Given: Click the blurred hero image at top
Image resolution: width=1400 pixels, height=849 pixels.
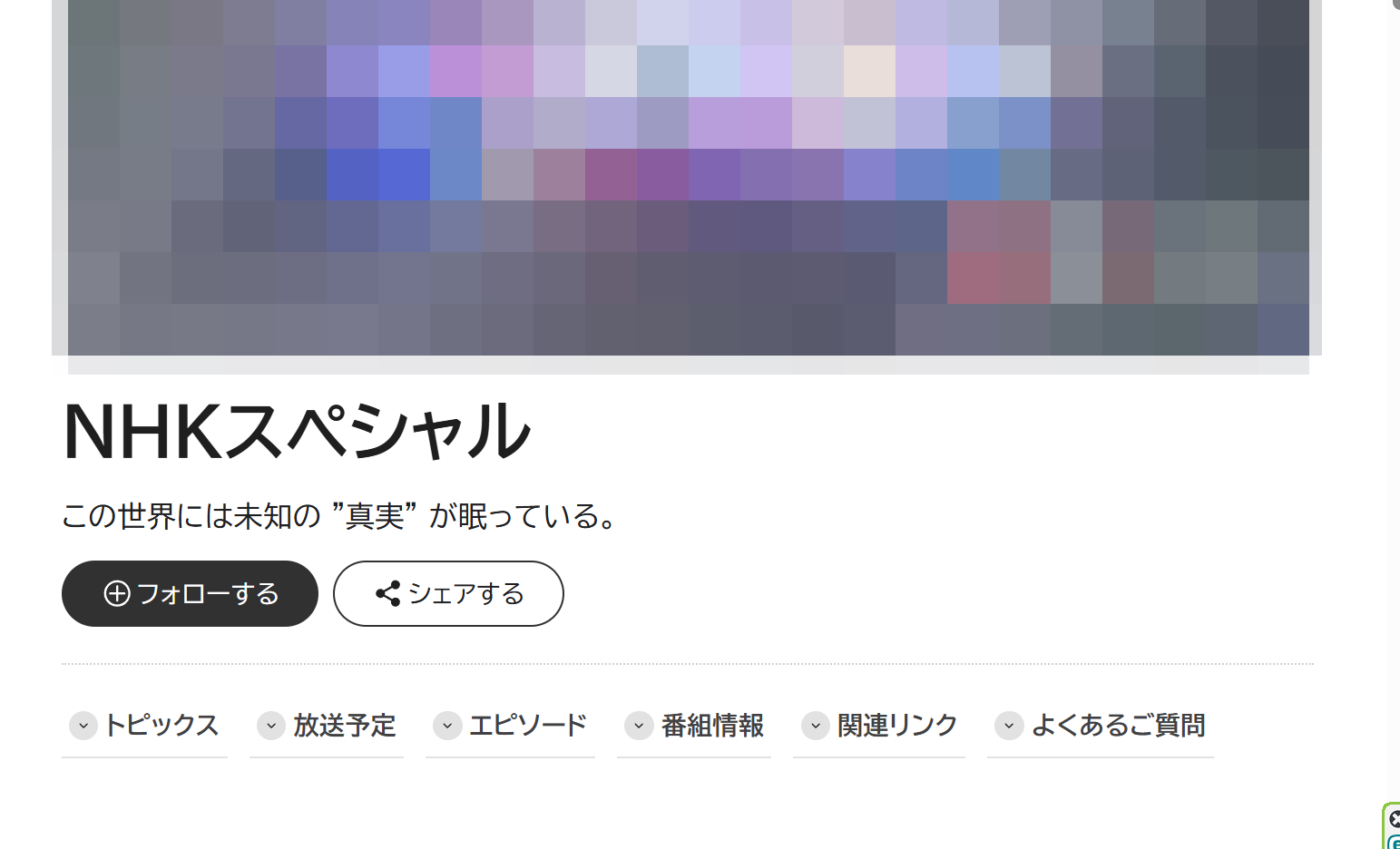Looking at the screenshot, I should (x=688, y=178).
